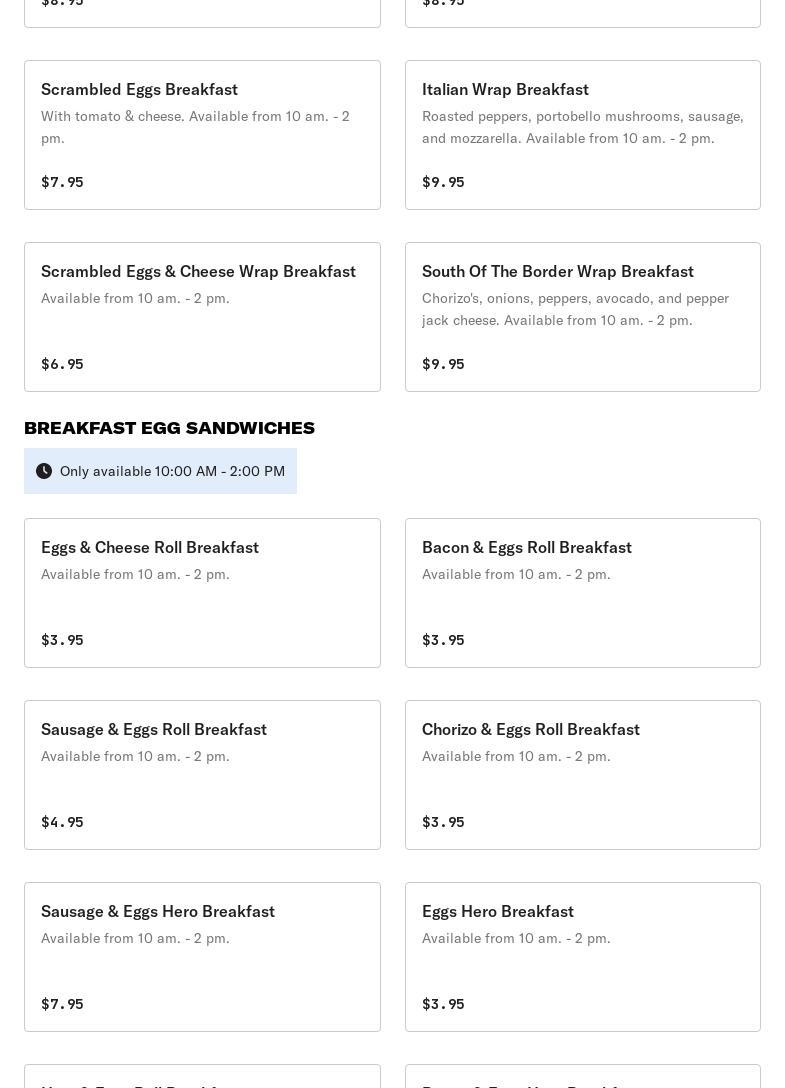Click $6.95 price on Scrambled Eggs Wrap
This screenshot has width=785, height=1088.
tap(62, 364)
